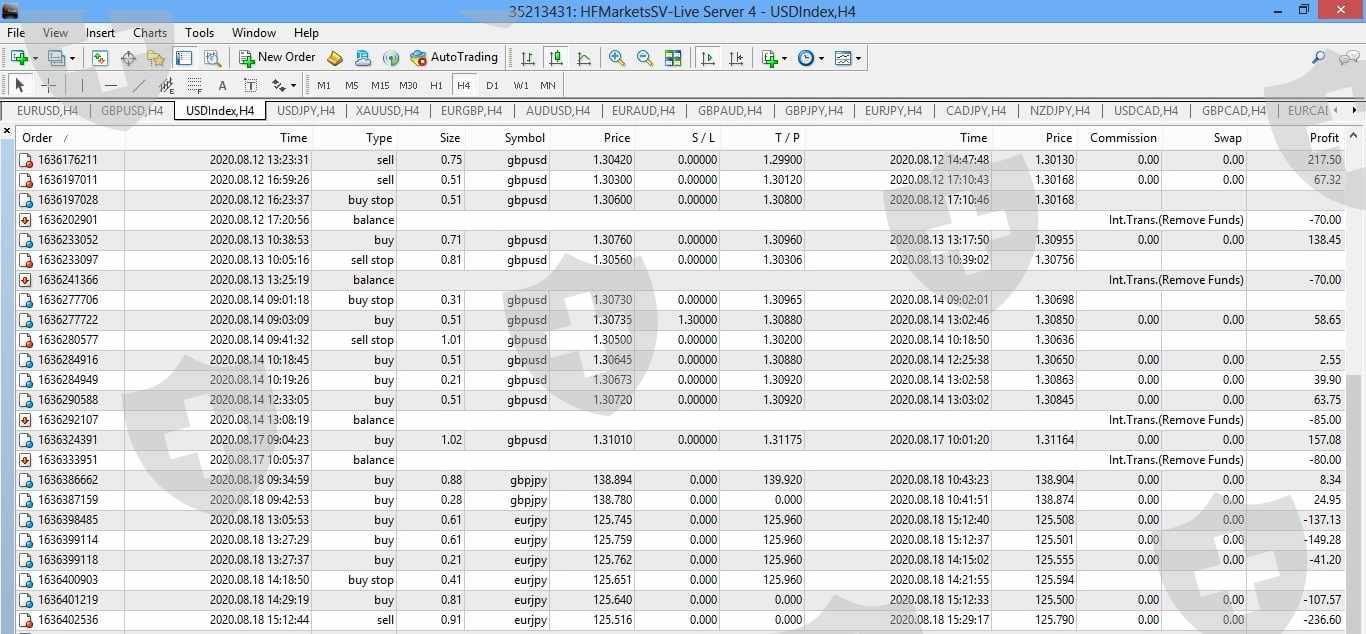Select the D1 timeframe button
Image resolution: width=1366 pixels, height=634 pixels.
point(492,85)
